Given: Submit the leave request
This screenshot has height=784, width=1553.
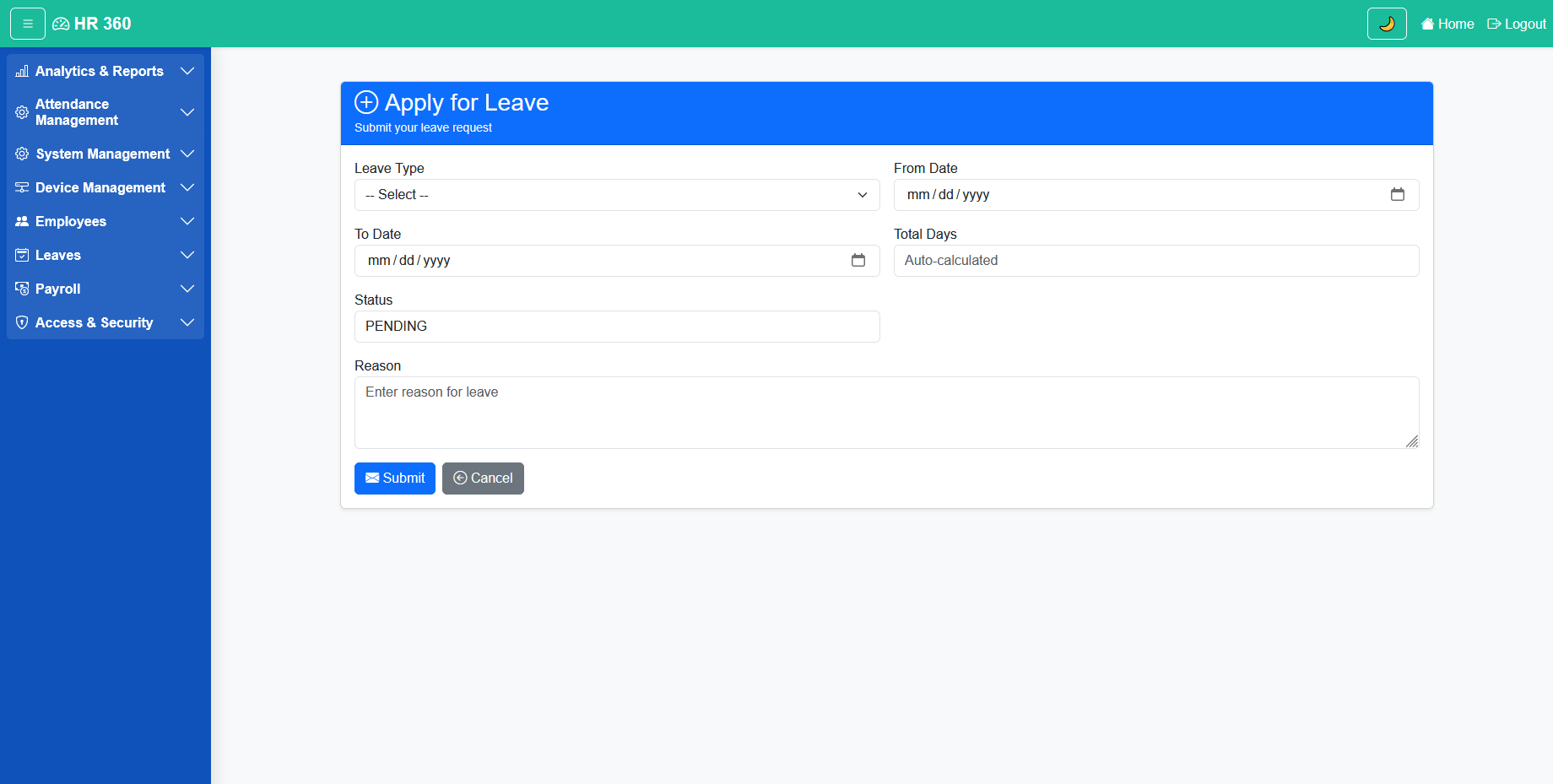Looking at the screenshot, I should pyautogui.click(x=394, y=479).
